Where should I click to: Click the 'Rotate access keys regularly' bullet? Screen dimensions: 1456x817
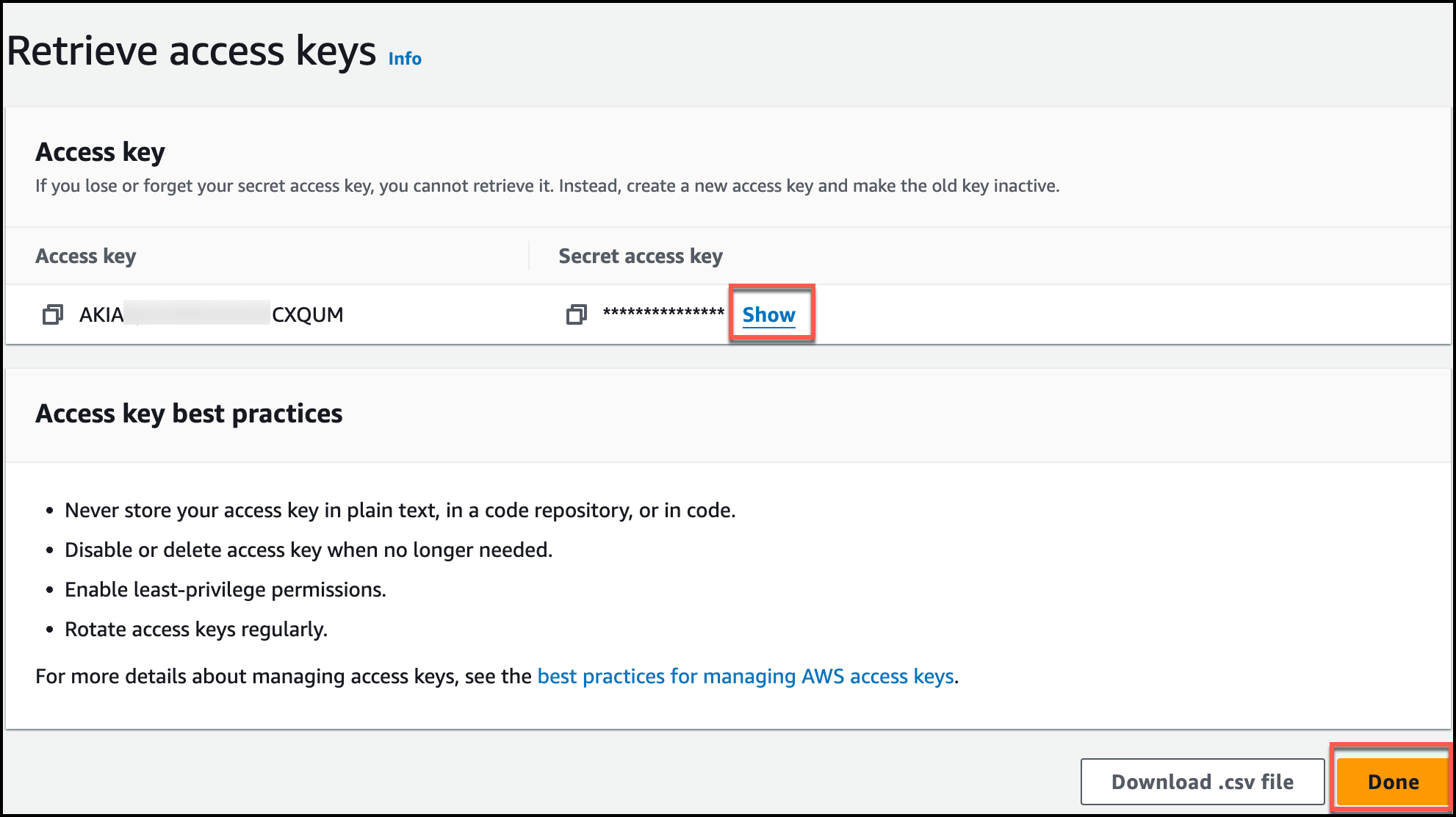(x=196, y=630)
